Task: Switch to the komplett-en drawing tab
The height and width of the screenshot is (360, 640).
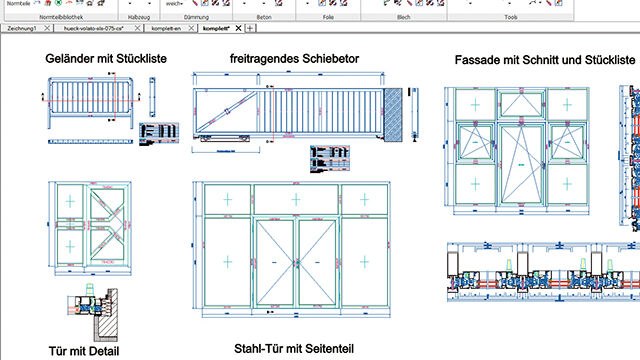Action: coord(166,28)
